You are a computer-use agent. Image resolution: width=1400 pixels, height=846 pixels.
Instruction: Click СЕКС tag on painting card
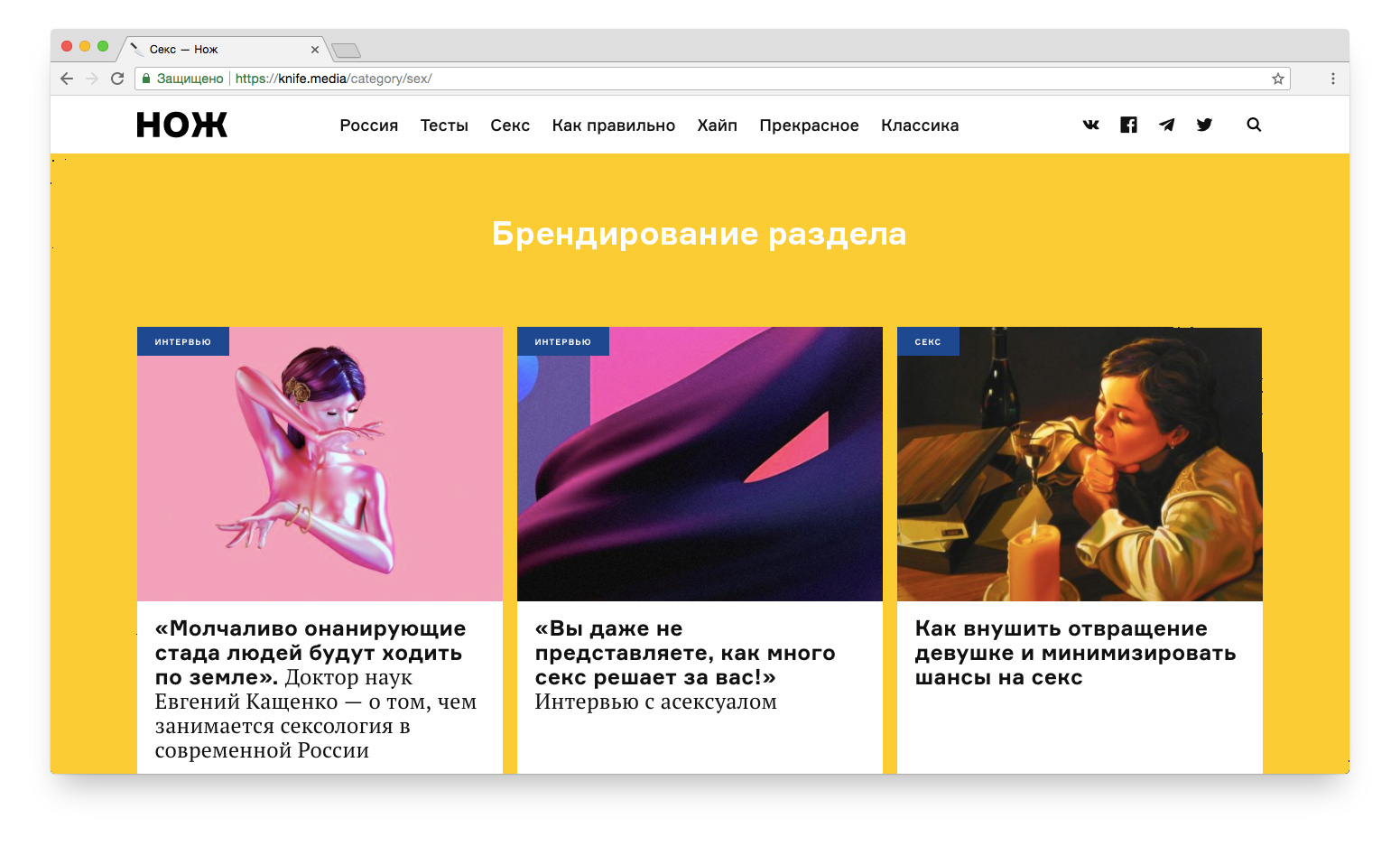(928, 341)
